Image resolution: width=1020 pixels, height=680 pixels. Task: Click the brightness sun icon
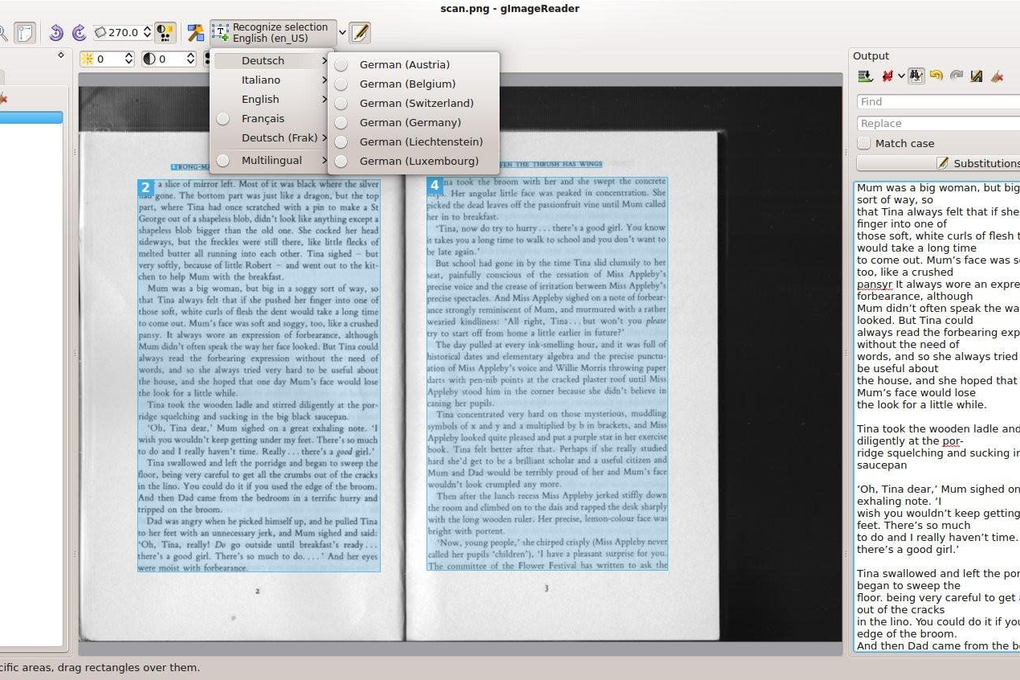pyautogui.click(x=87, y=59)
